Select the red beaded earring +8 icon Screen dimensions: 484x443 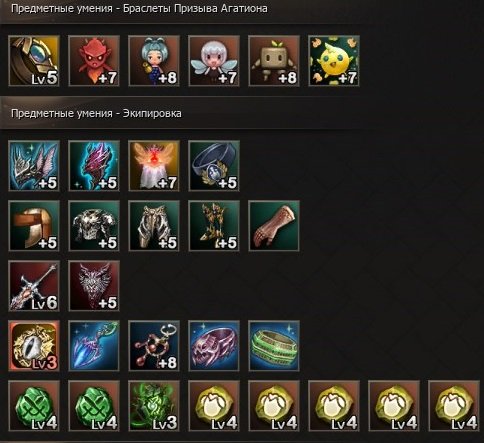[154, 346]
